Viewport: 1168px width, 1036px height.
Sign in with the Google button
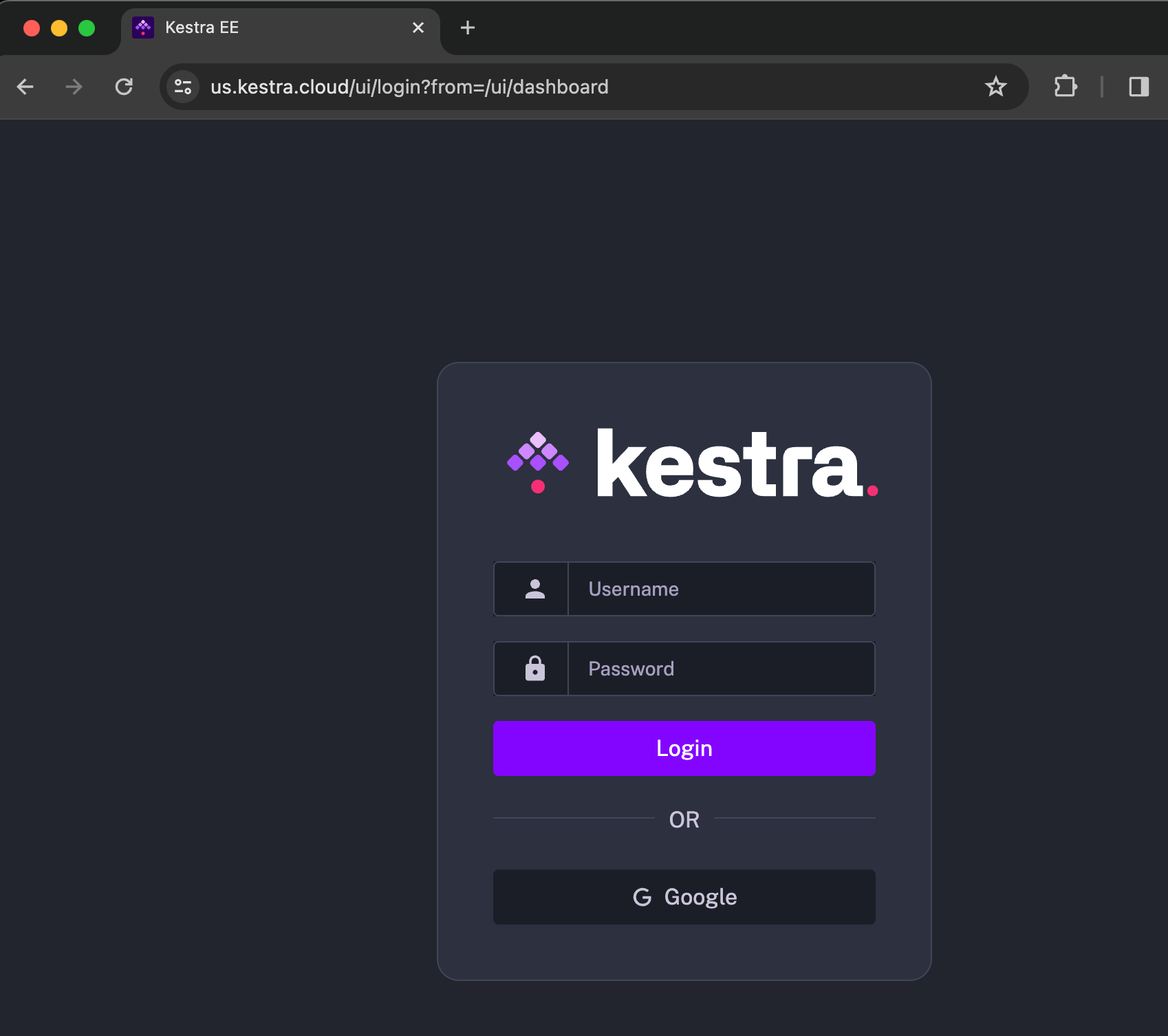(x=684, y=897)
